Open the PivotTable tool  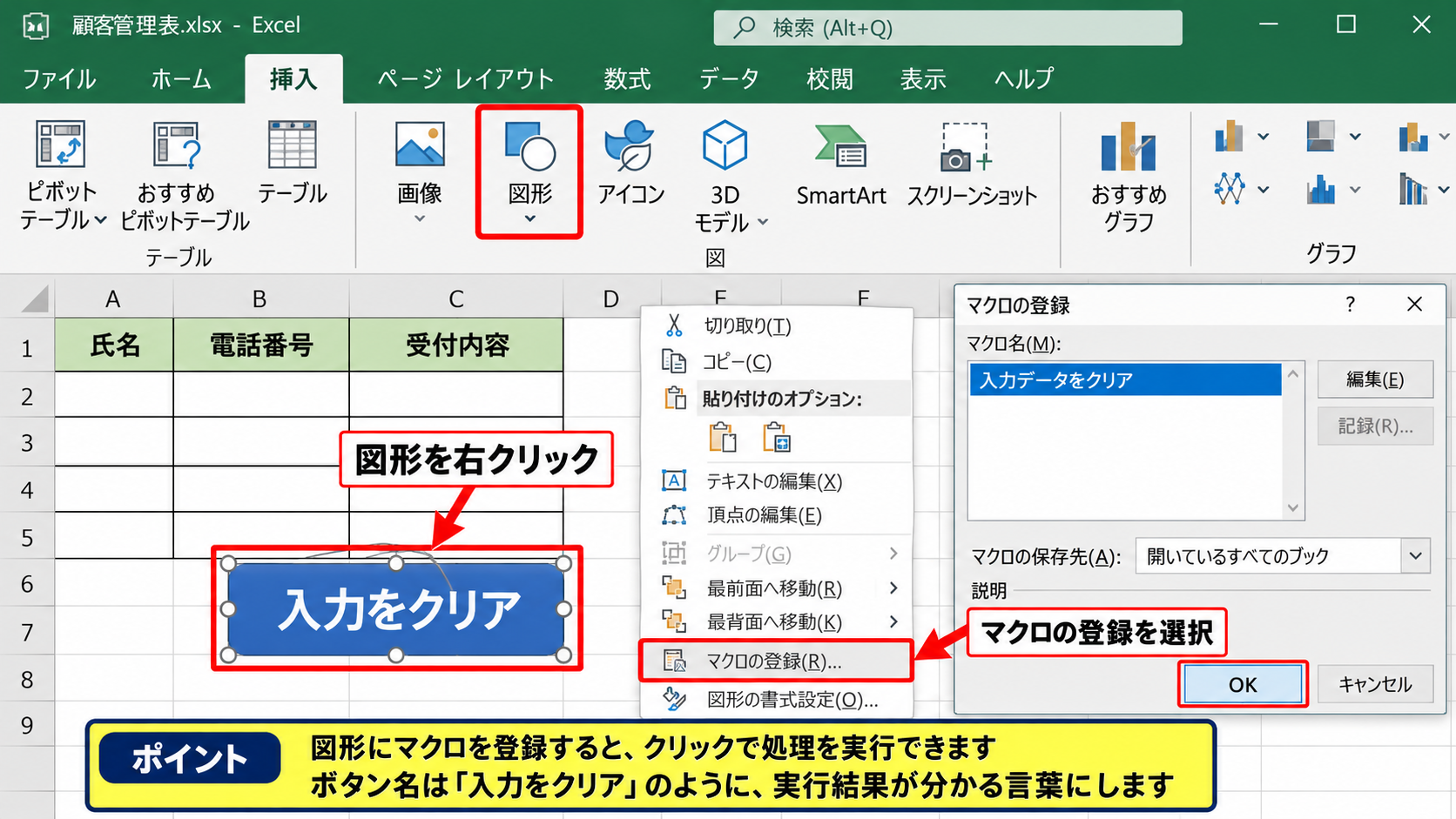59,176
